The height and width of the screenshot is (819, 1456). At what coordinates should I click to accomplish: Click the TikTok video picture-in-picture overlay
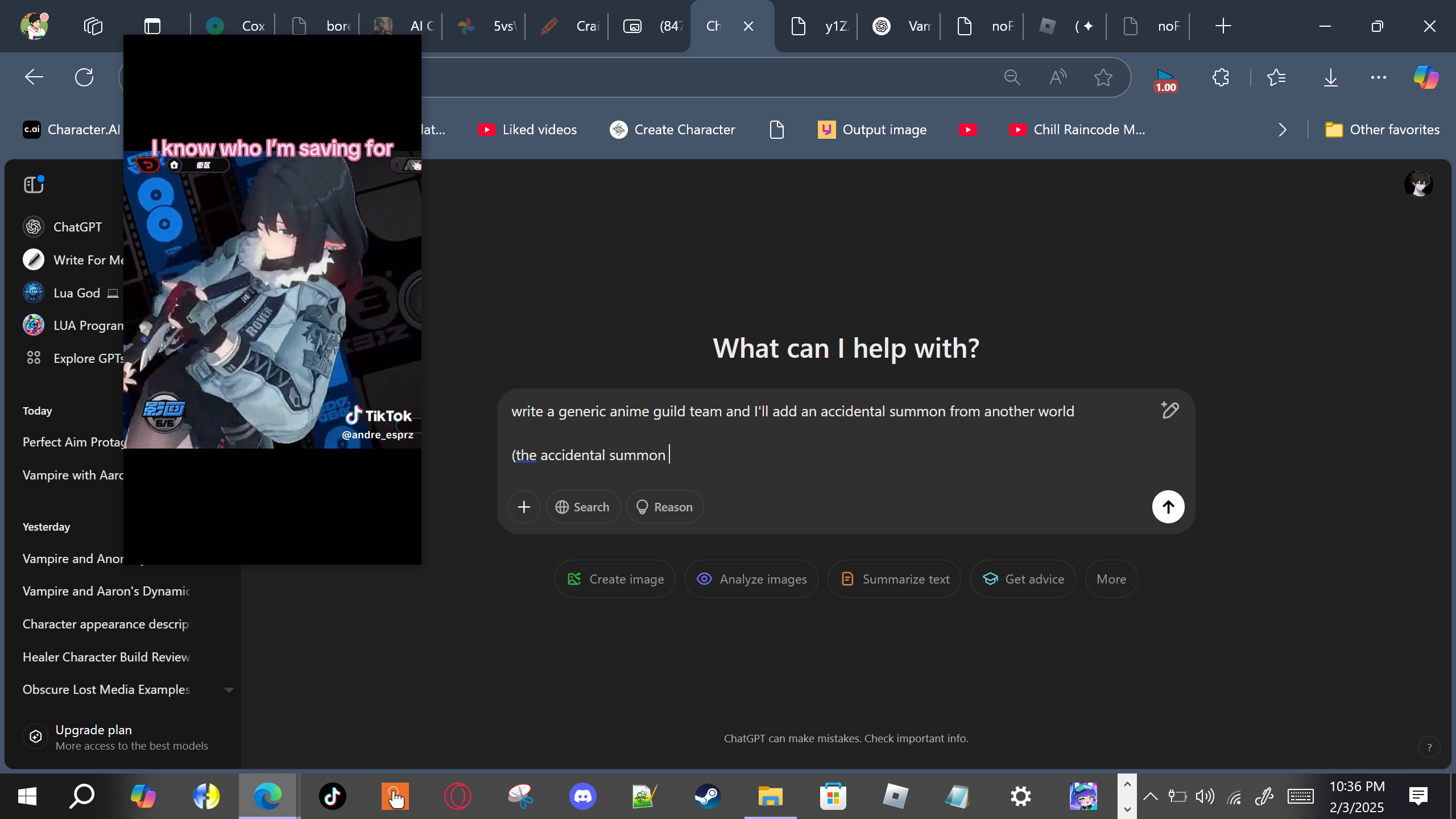pyautogui.click(x=272, y=300)
